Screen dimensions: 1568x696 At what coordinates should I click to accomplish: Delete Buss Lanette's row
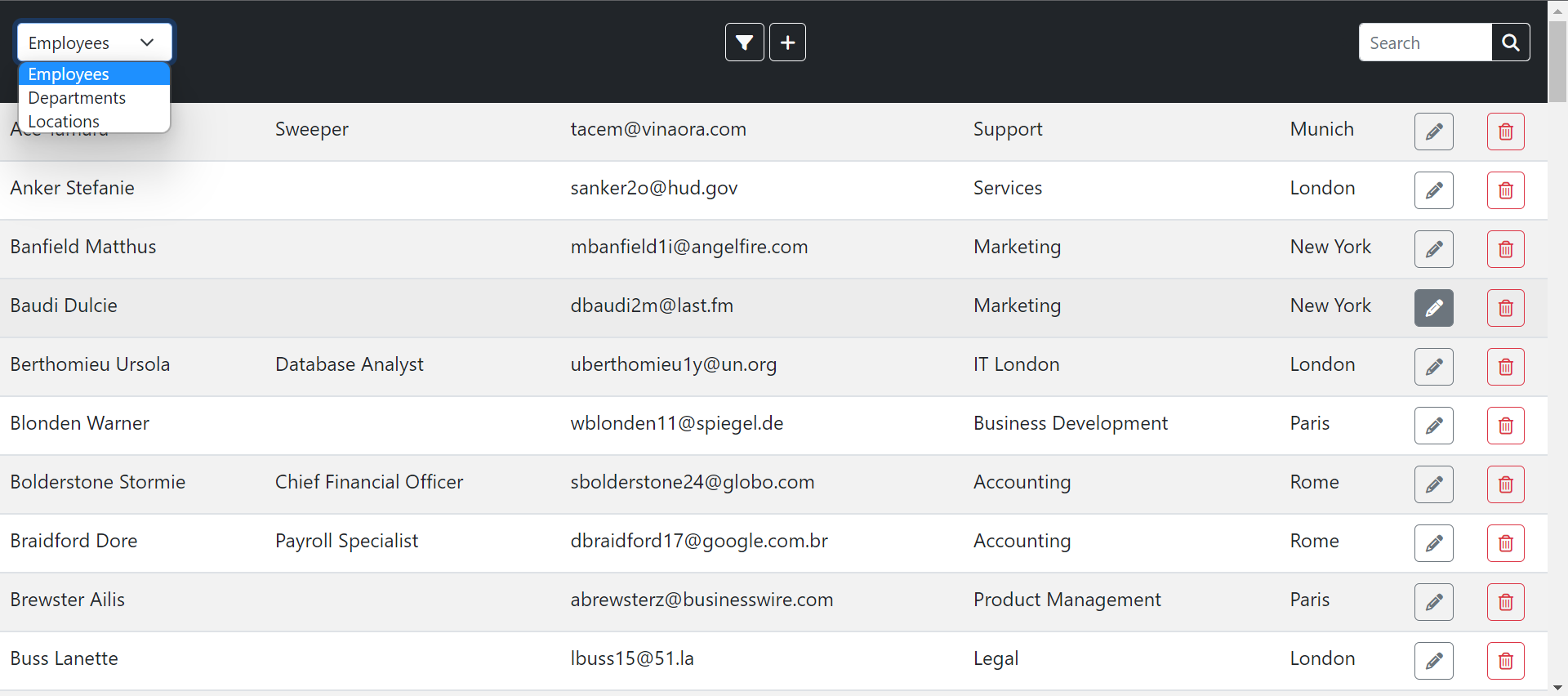point(1505,661)
